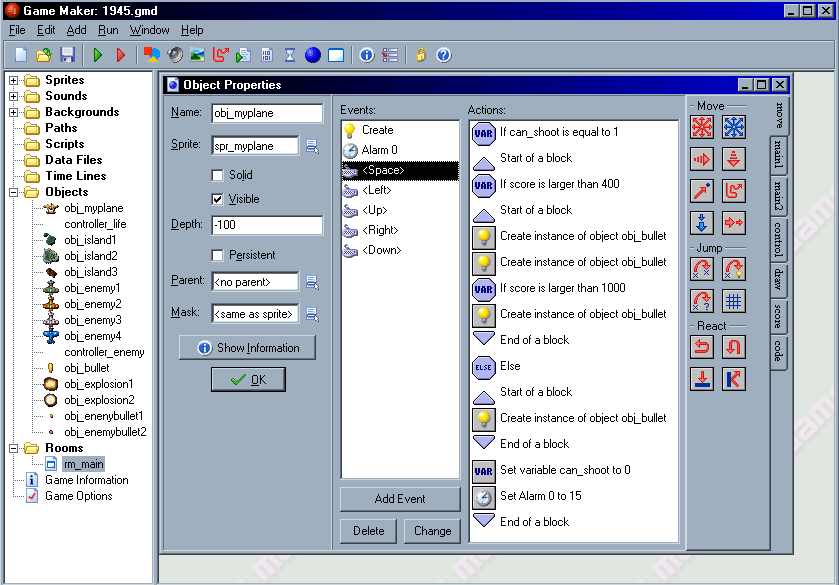Save the game with floppy icon
Screen dimensions: 839x585
pos(67,55)
